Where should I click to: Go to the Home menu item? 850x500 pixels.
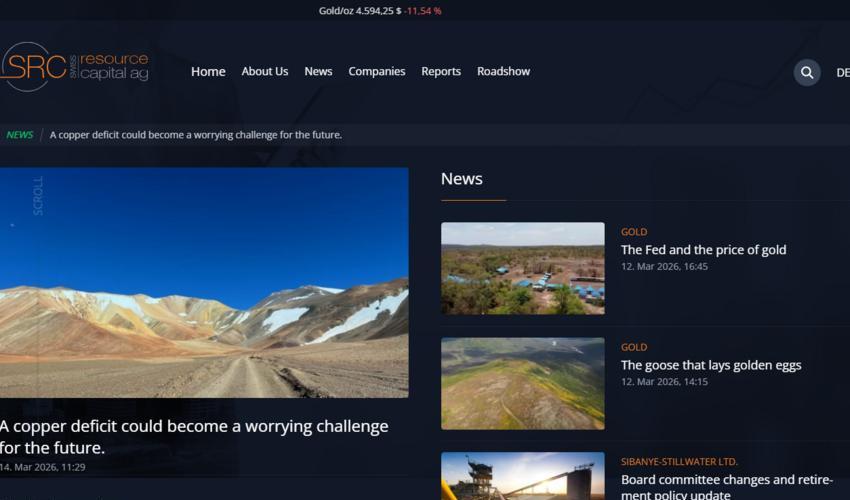[x=208, y=72]
